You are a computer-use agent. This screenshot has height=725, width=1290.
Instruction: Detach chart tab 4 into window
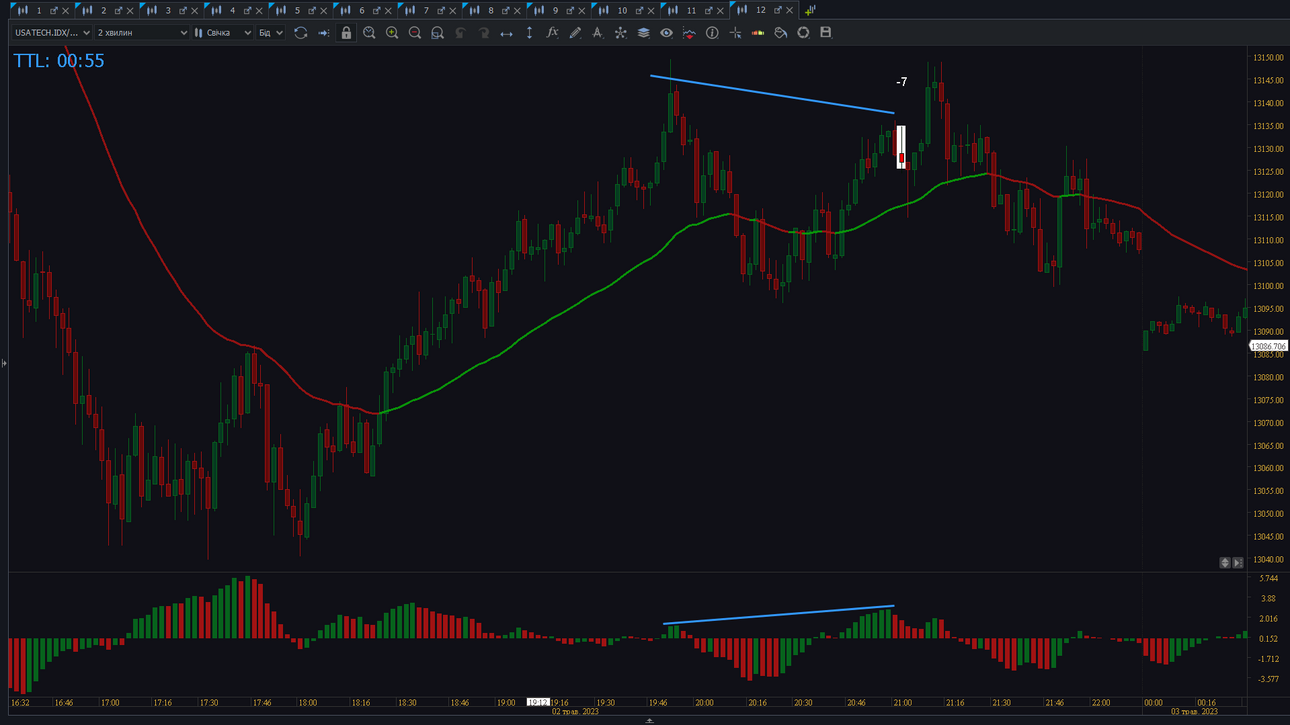[247, 11]
